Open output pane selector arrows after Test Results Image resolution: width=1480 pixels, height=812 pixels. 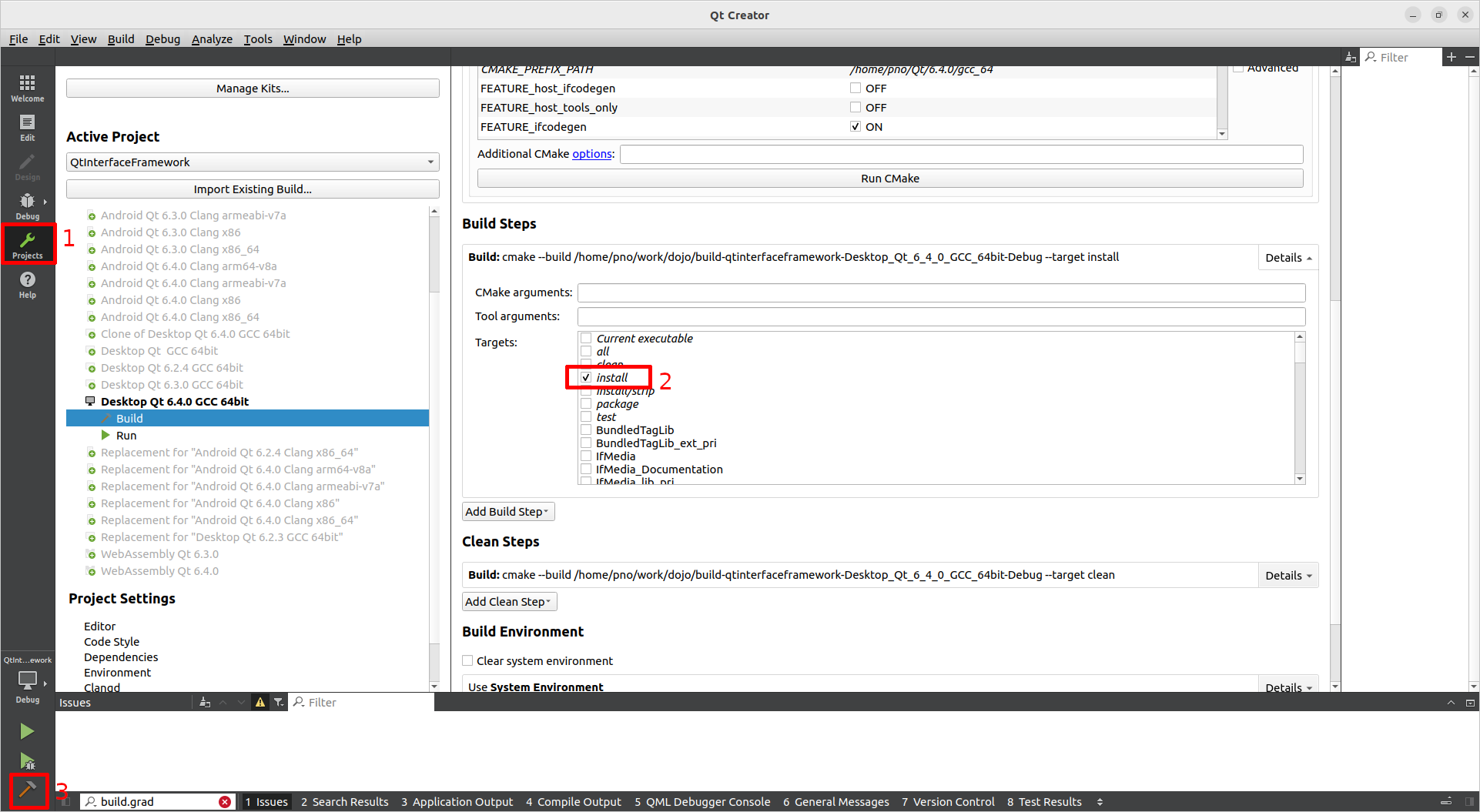click(x=1100, y=802)
